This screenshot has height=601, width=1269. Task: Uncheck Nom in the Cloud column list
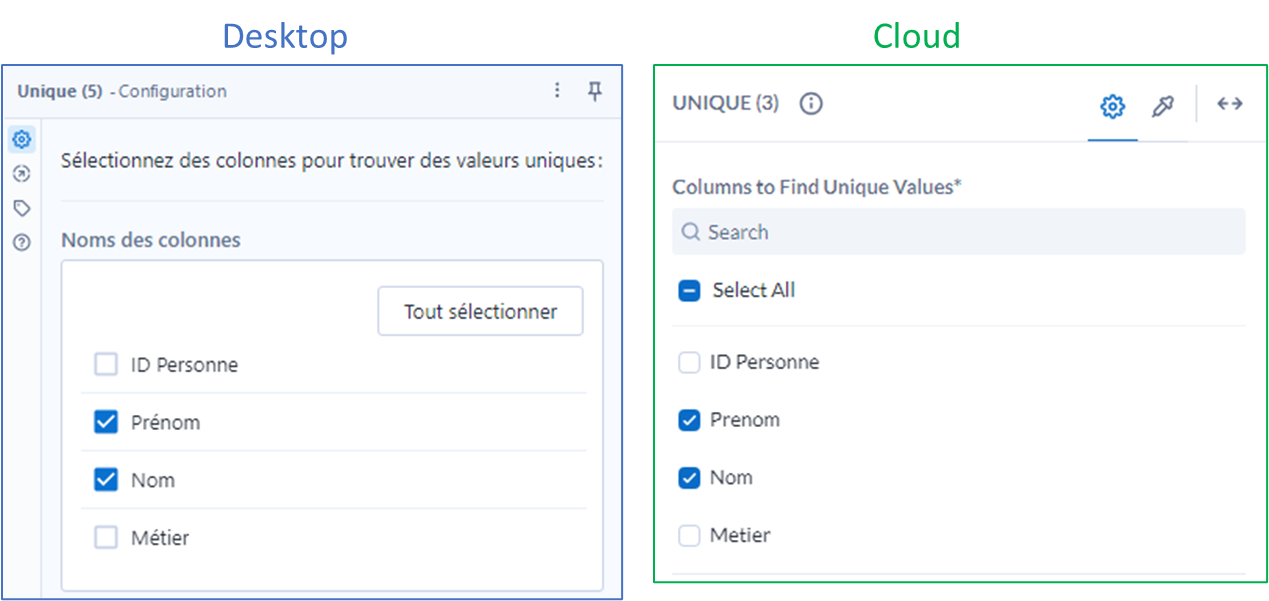[688, 477]
